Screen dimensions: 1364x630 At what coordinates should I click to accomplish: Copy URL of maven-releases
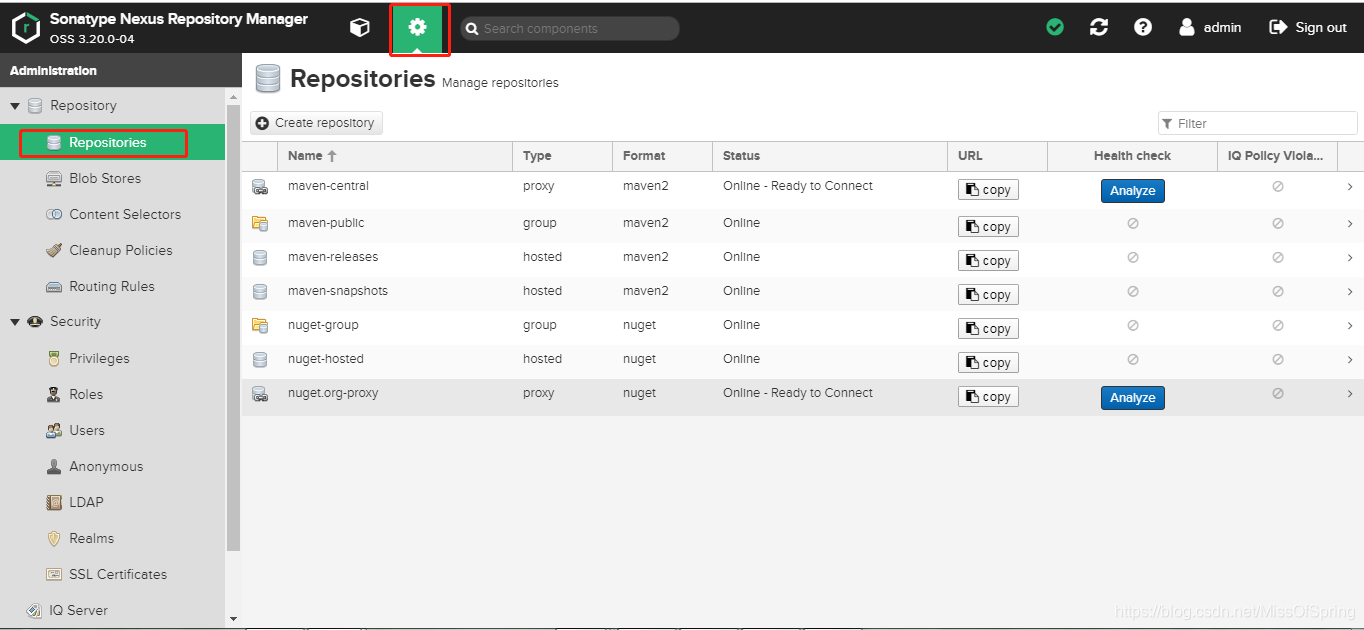point(988,261)
